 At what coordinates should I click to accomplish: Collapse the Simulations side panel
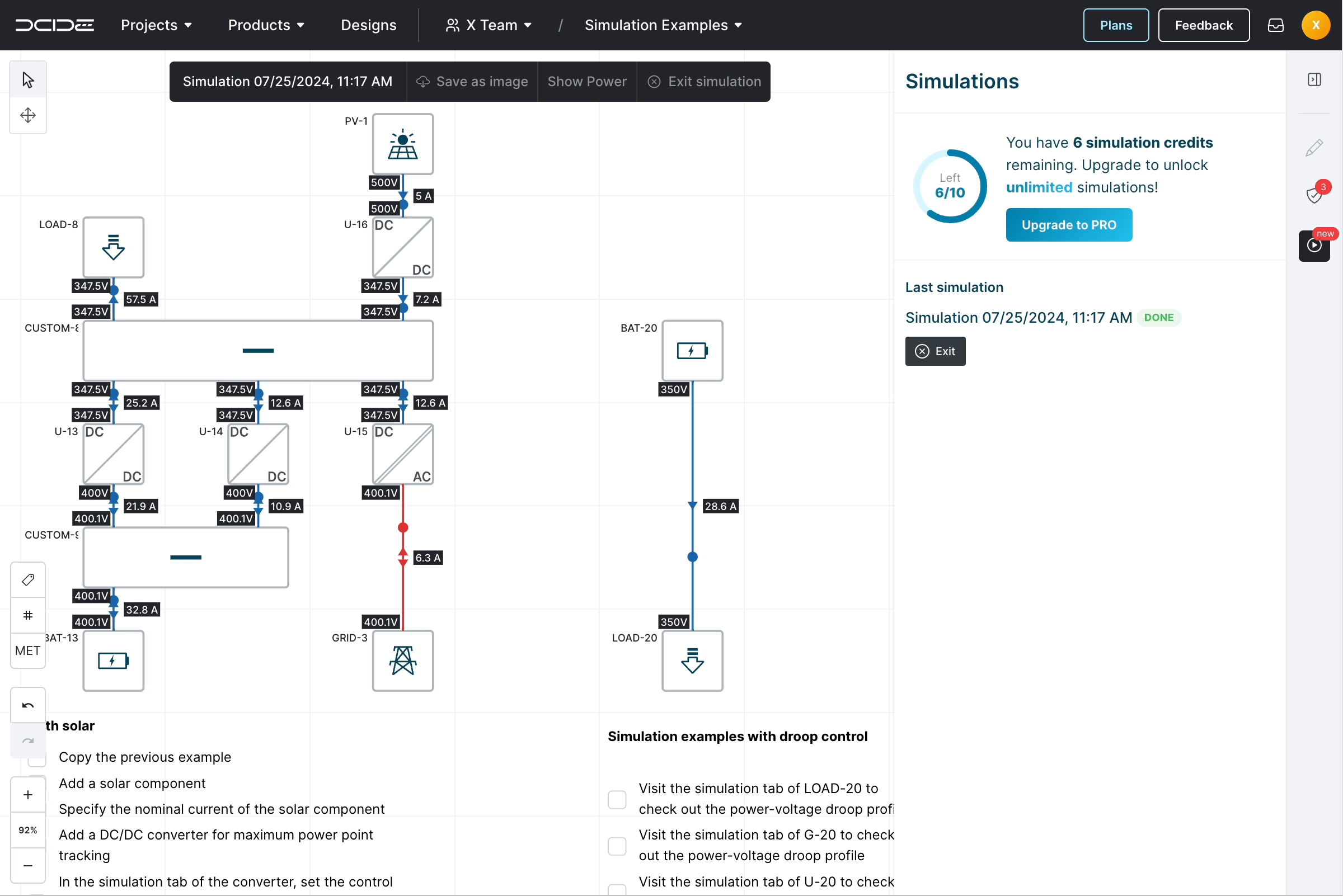pos(1314,79)
